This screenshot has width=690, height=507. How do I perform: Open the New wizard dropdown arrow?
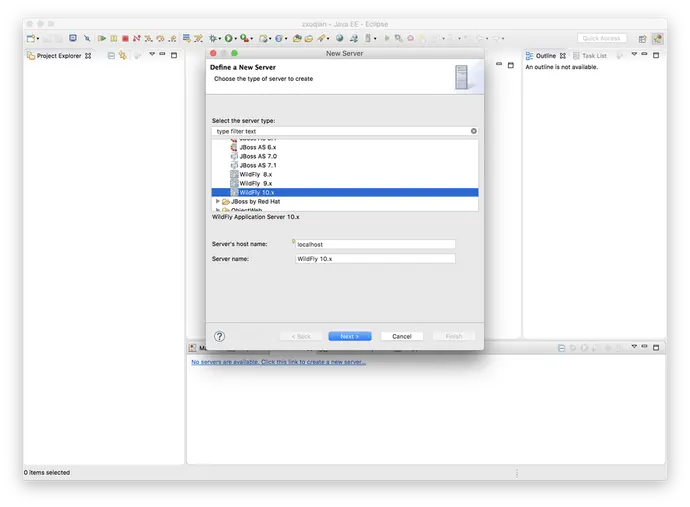(38, 39)
